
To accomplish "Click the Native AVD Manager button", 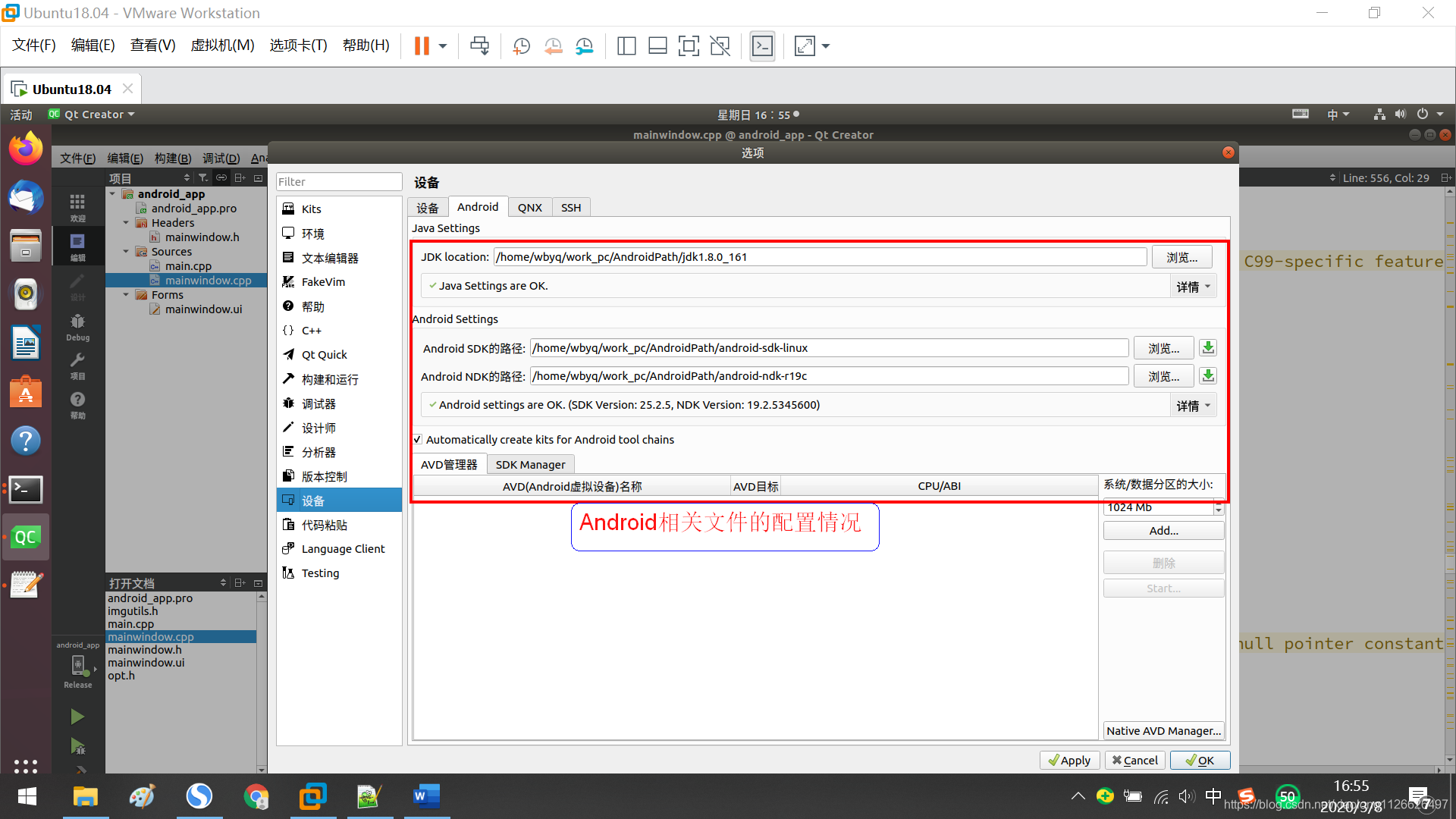I will tap(1163, 730).
